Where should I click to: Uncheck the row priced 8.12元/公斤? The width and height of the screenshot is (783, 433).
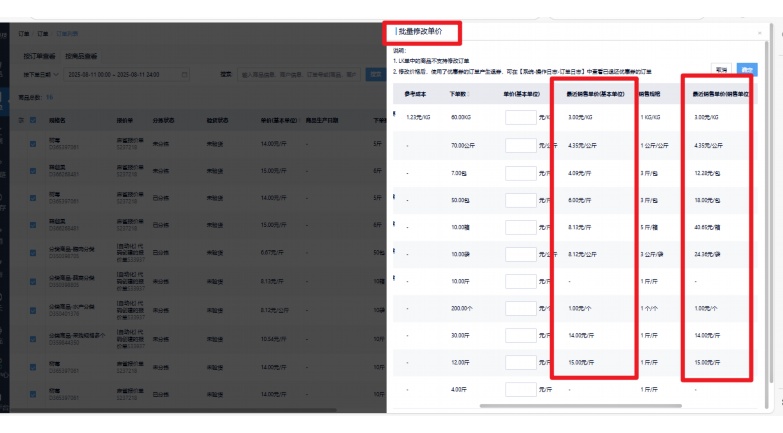point(33,310)
